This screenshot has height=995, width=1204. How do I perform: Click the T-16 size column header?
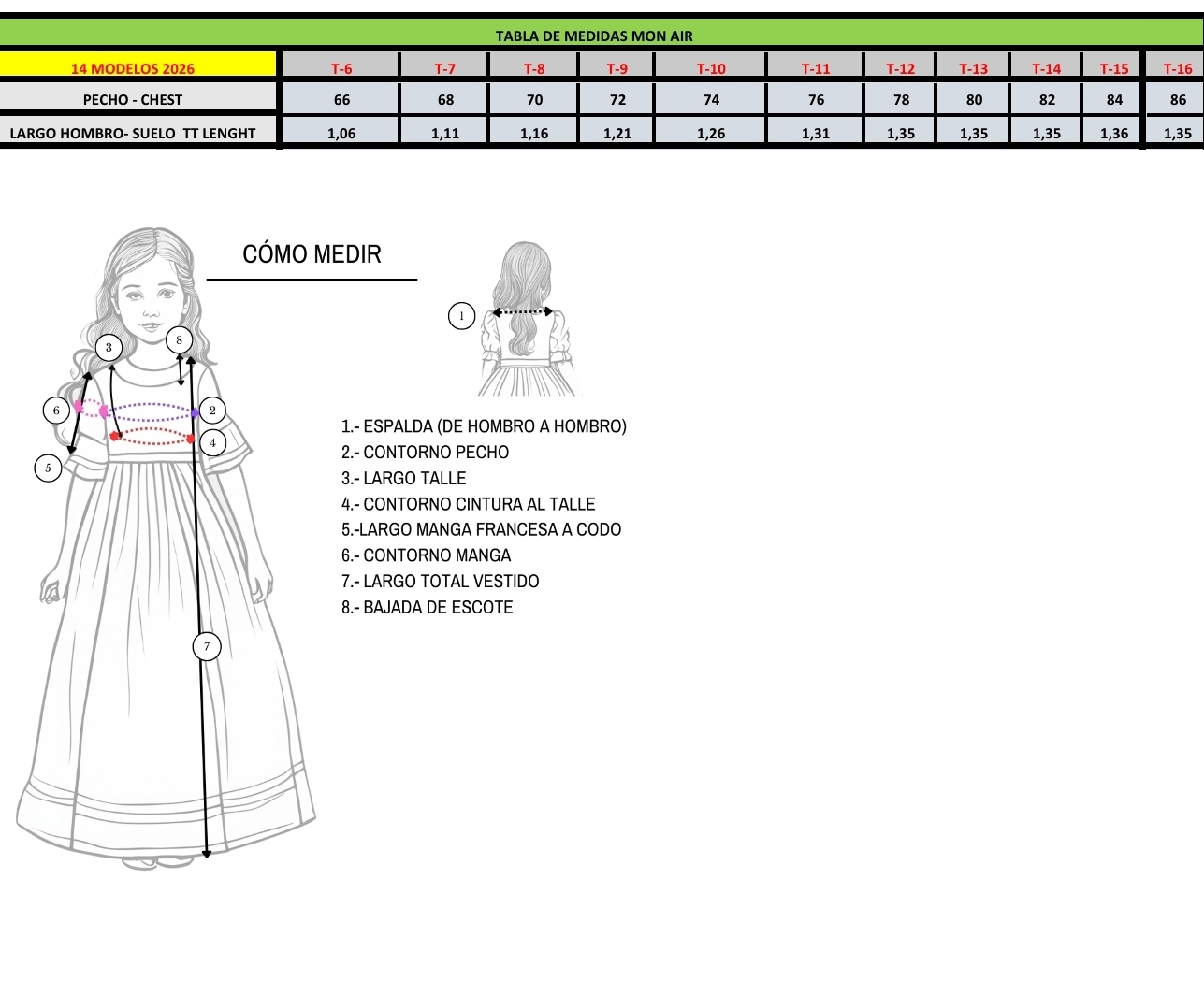1177,68
